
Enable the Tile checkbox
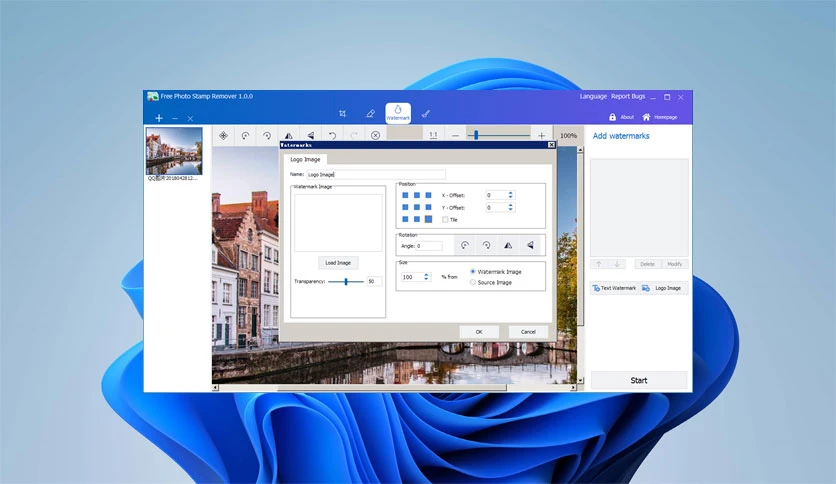[445, 220]
